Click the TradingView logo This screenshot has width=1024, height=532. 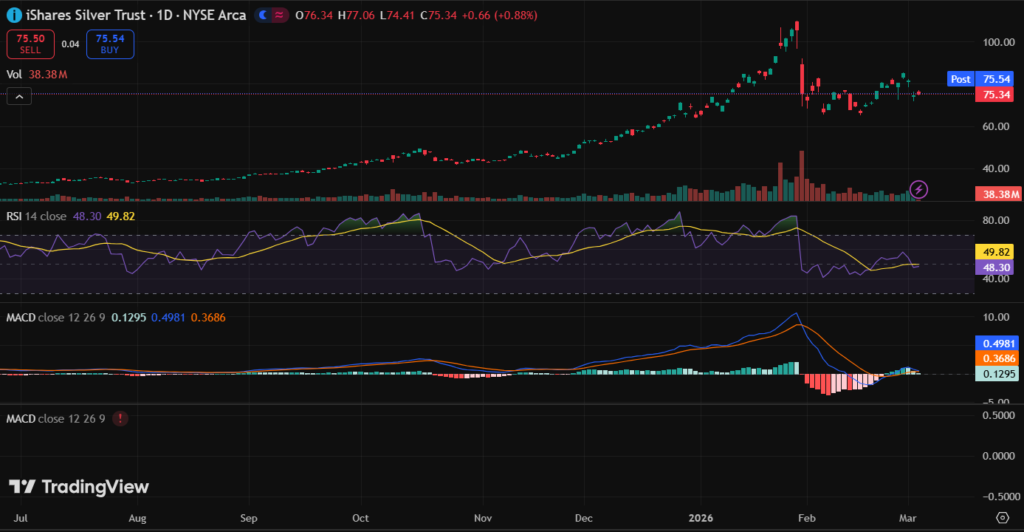(x=79, y=487)
